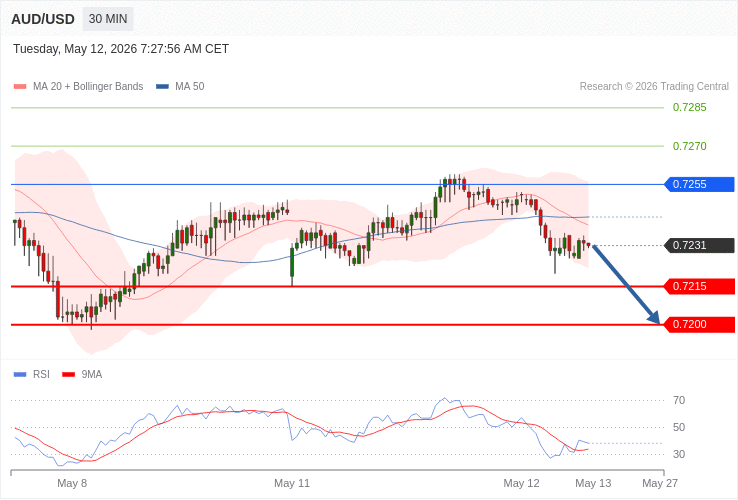The width and height of the screenshot is (738, 500).
Task: Click the pink MA 20 legend swatch
Action: [20, 87]
